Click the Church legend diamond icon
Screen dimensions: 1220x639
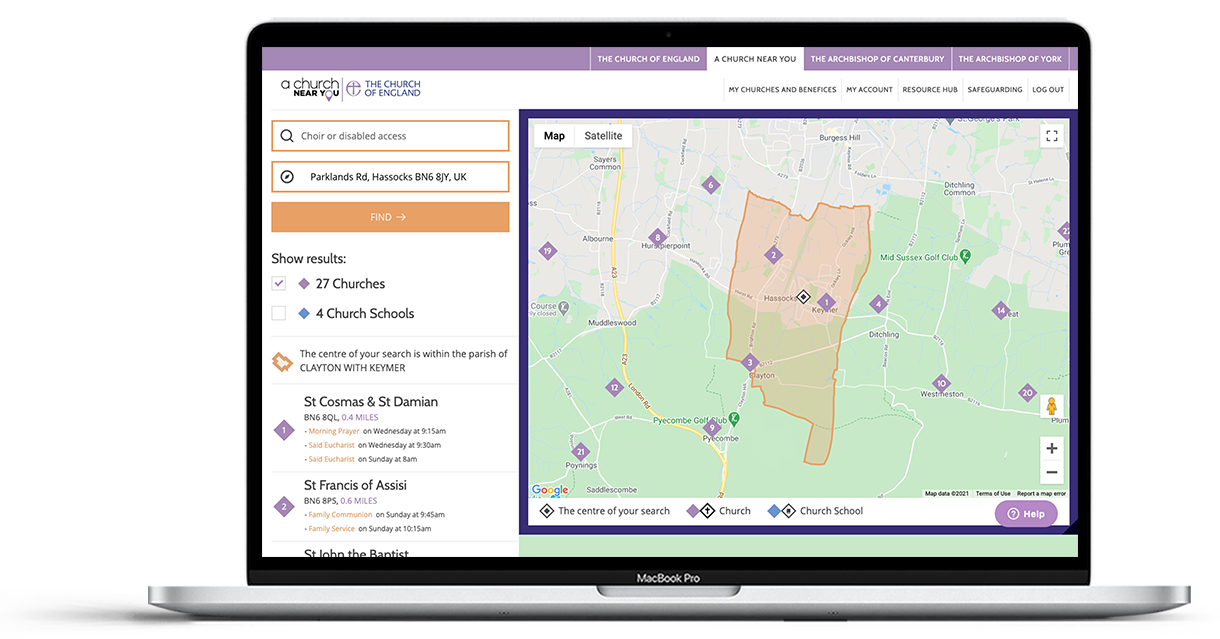(700, 511)
